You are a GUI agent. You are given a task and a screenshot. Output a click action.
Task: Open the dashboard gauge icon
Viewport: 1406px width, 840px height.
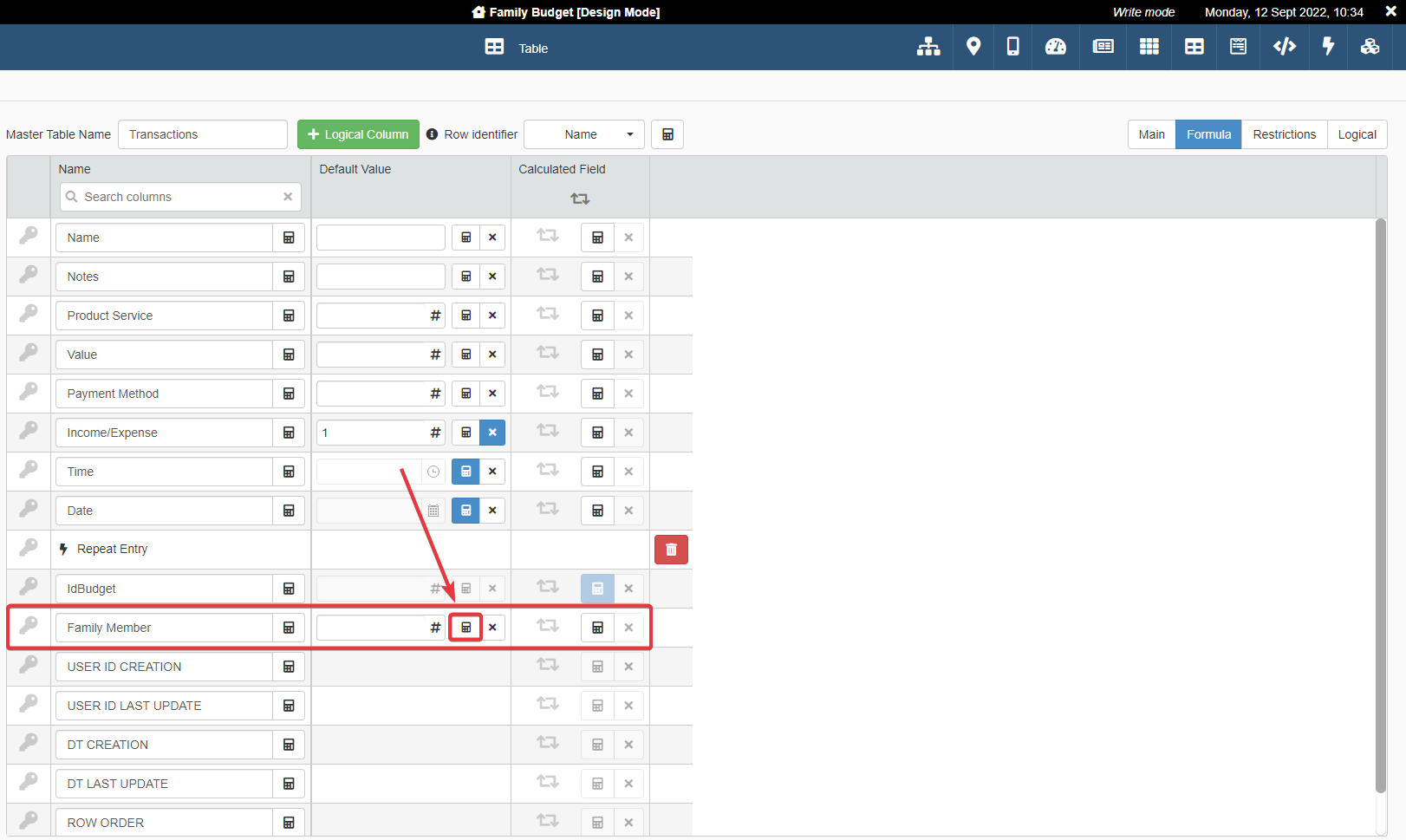pyautogui.click(x=1056, y=47)
